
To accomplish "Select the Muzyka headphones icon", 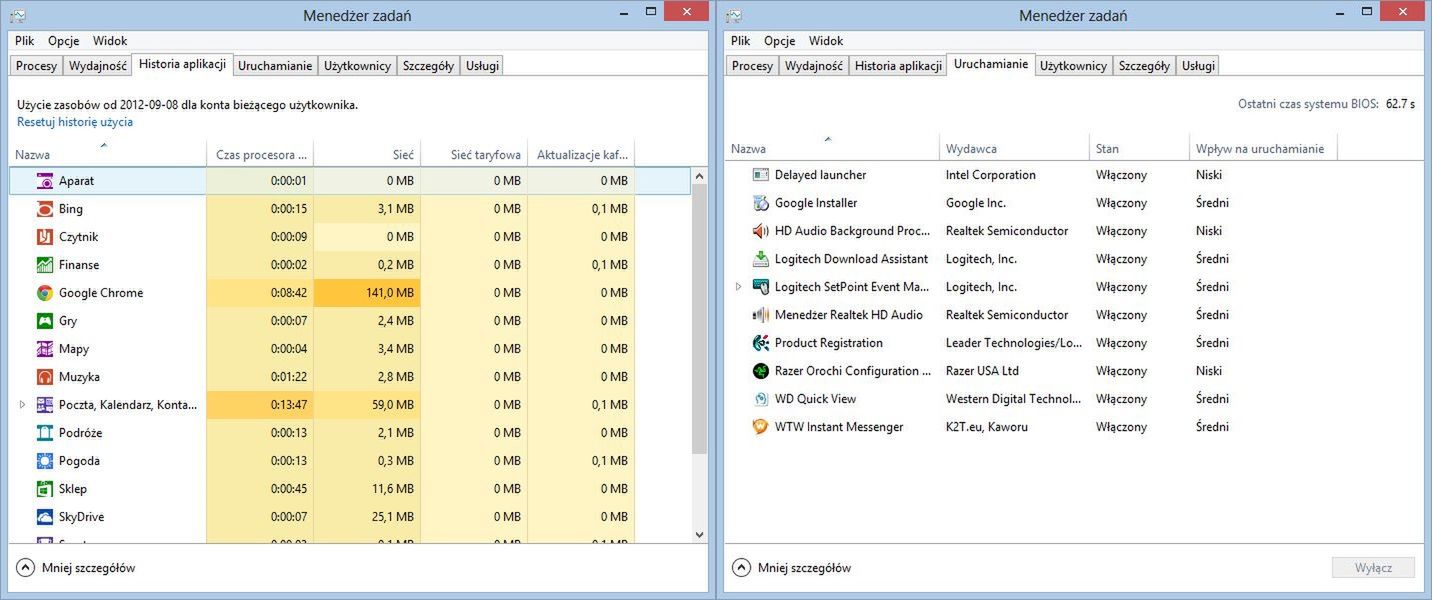I will tap(44, 377).
